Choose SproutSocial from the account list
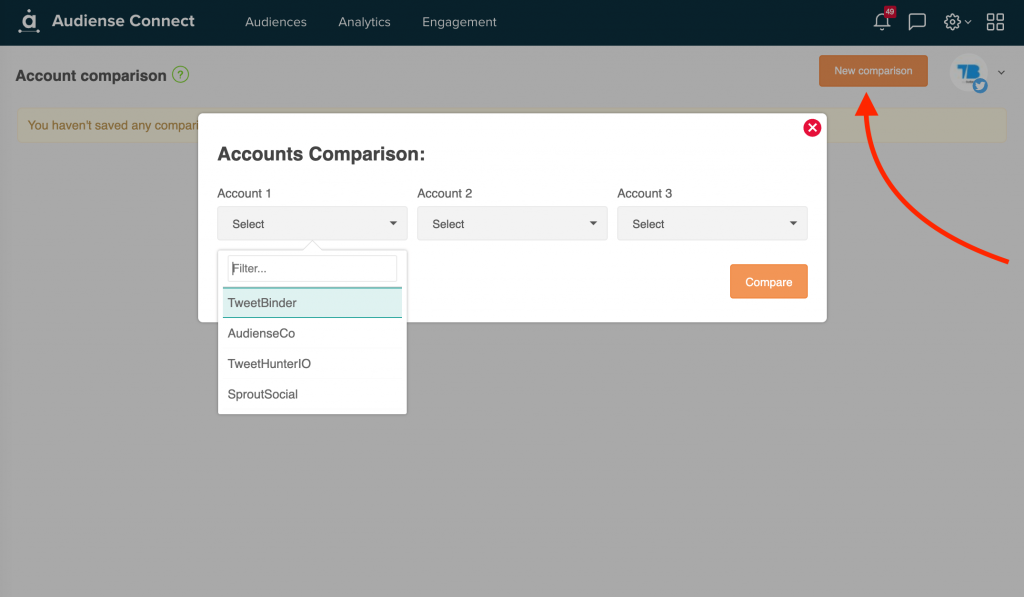 (x=312, y=394)
